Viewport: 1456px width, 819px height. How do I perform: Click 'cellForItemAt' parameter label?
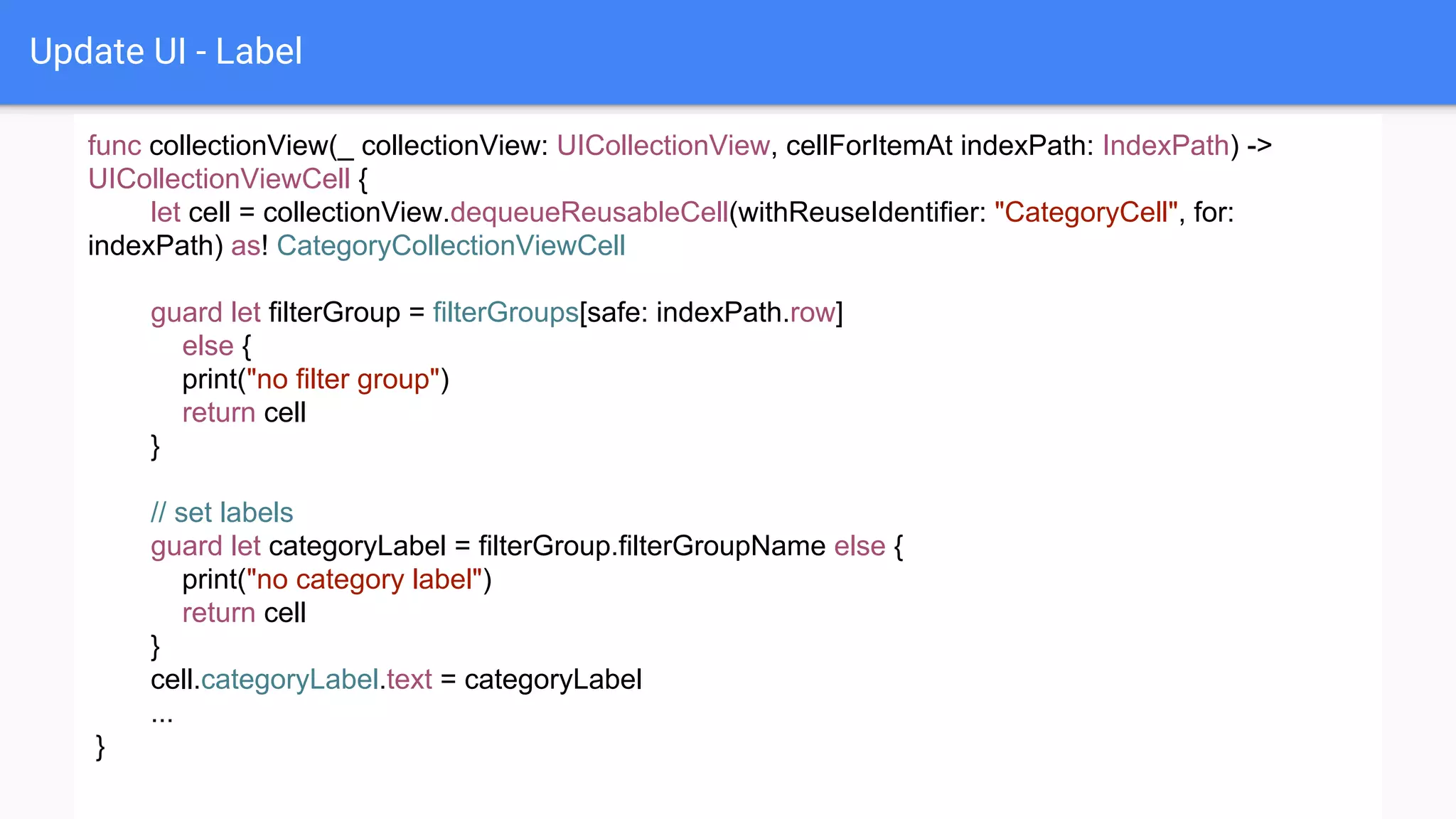click(869, 146)
